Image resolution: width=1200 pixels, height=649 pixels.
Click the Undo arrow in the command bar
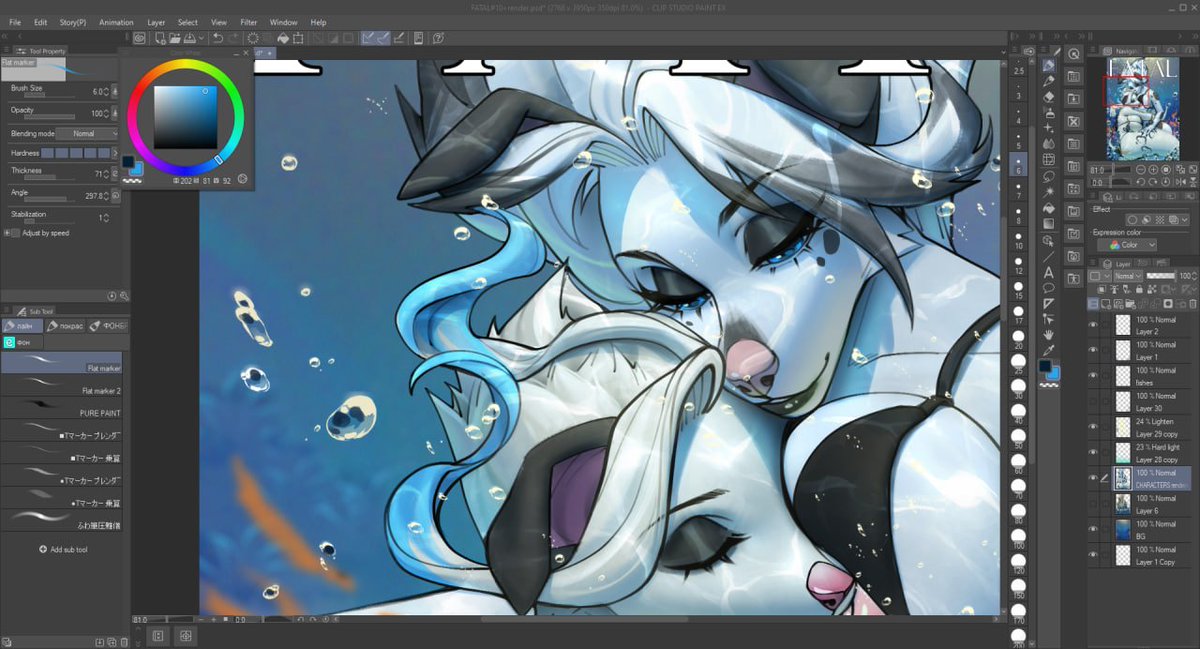(218, 38)
